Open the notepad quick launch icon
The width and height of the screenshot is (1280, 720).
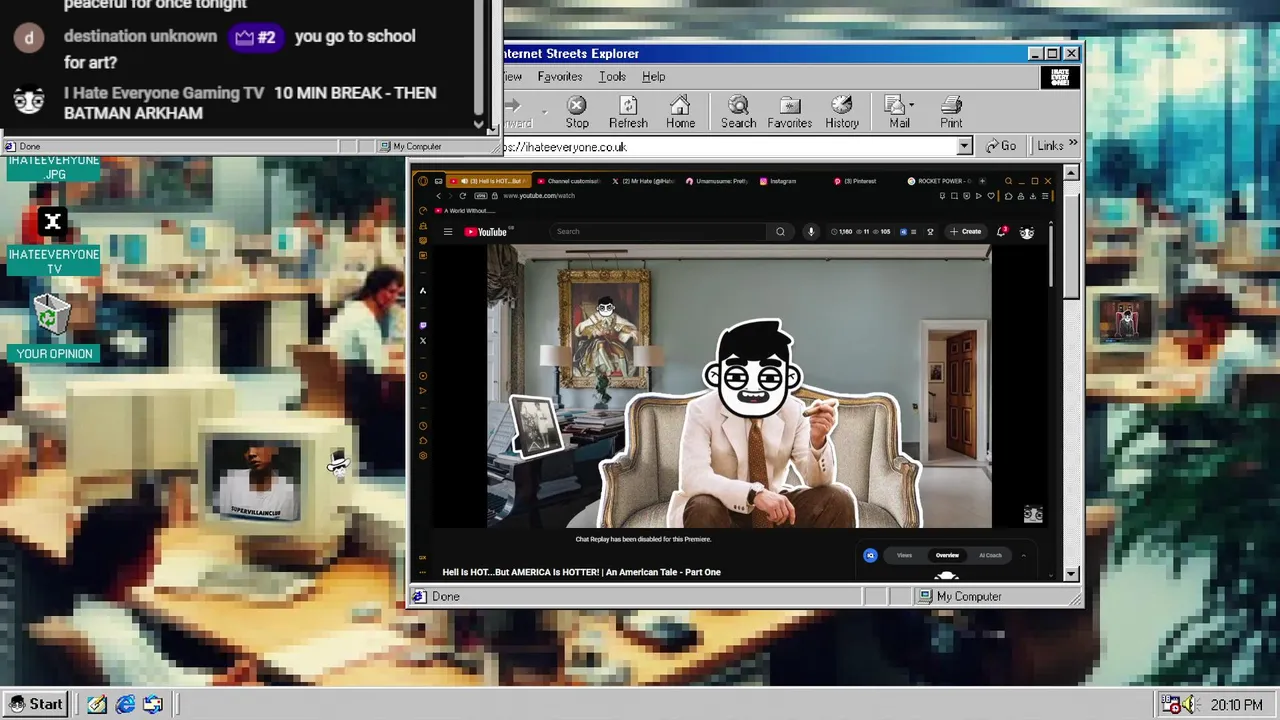click(x=97, y=705)
